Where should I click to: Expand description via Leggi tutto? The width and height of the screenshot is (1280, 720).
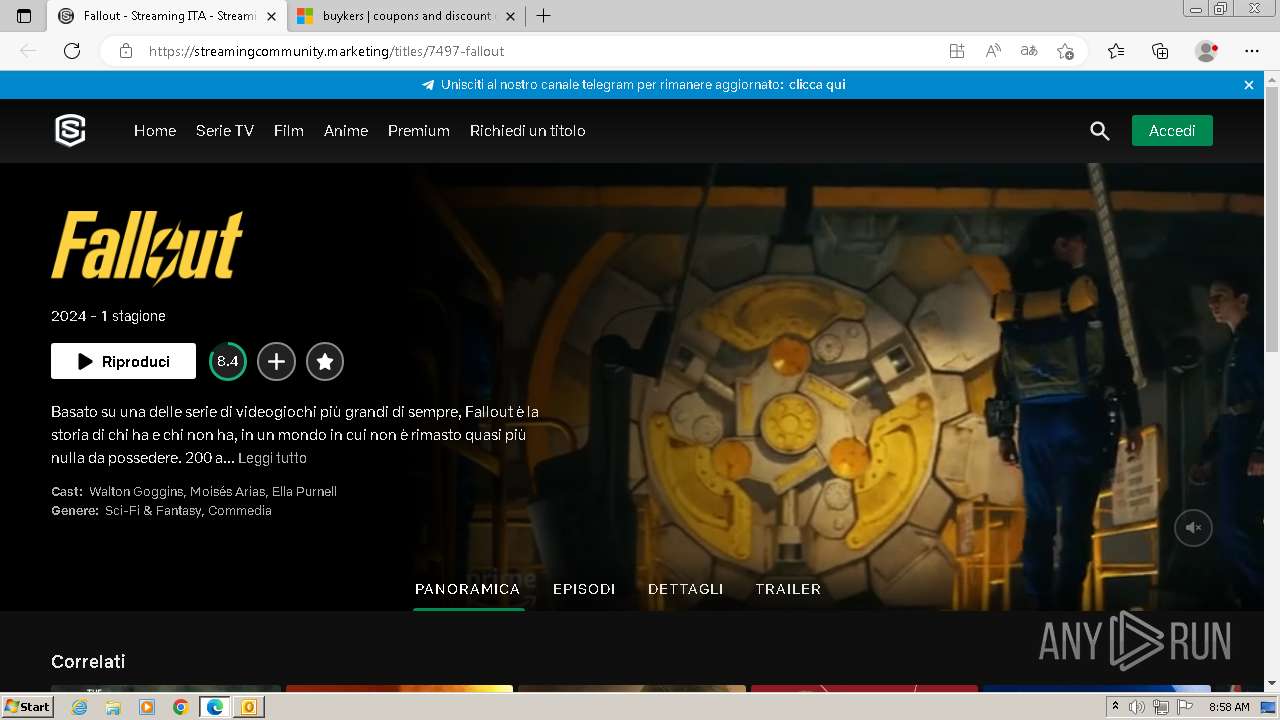[x=272, y=458]
